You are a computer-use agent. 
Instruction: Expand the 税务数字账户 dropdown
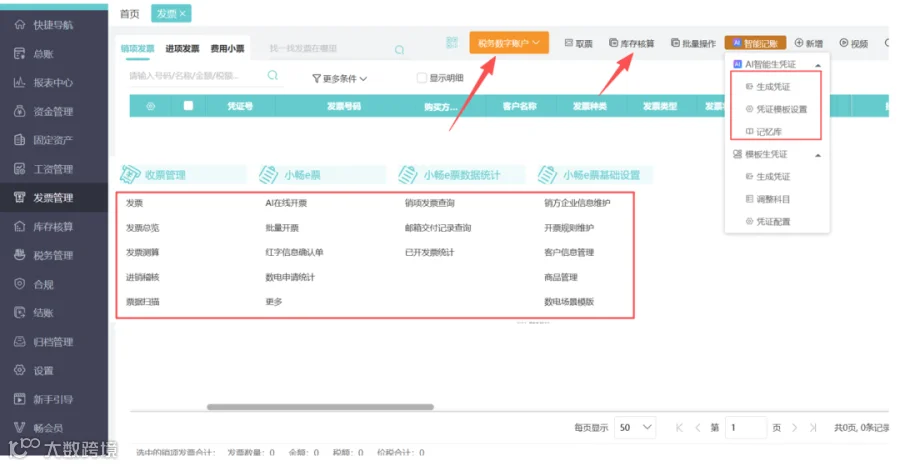[509, 43]
